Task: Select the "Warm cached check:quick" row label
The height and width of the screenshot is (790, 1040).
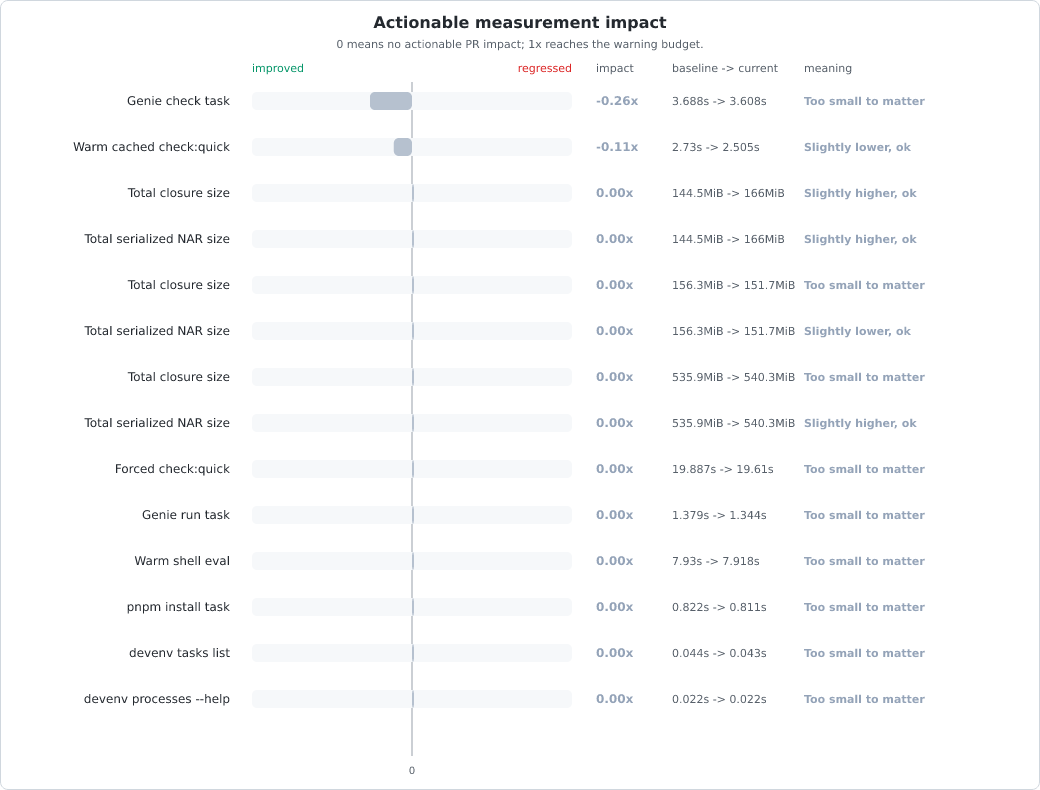Action: coord(151,147)
